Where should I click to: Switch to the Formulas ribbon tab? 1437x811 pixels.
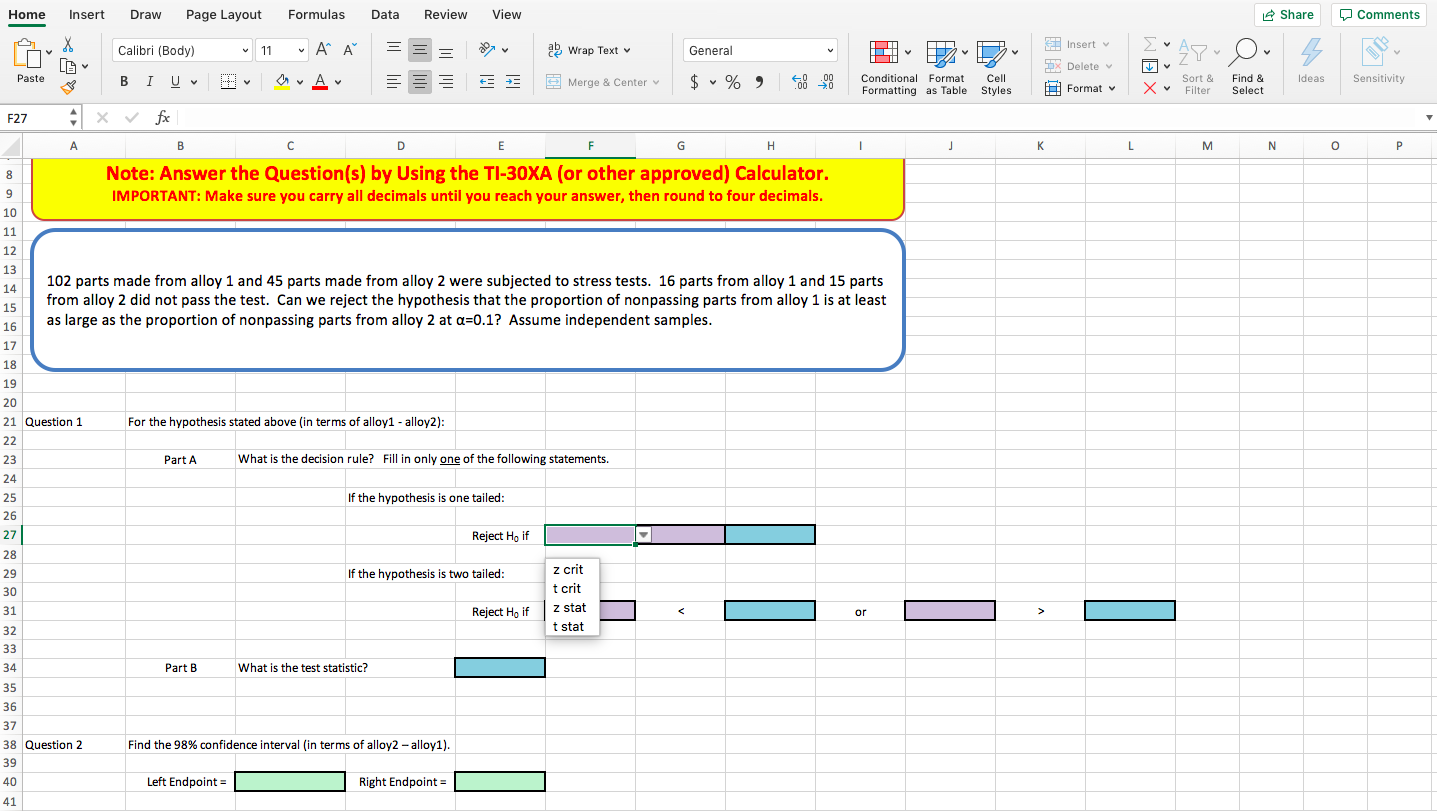(316, 14)
